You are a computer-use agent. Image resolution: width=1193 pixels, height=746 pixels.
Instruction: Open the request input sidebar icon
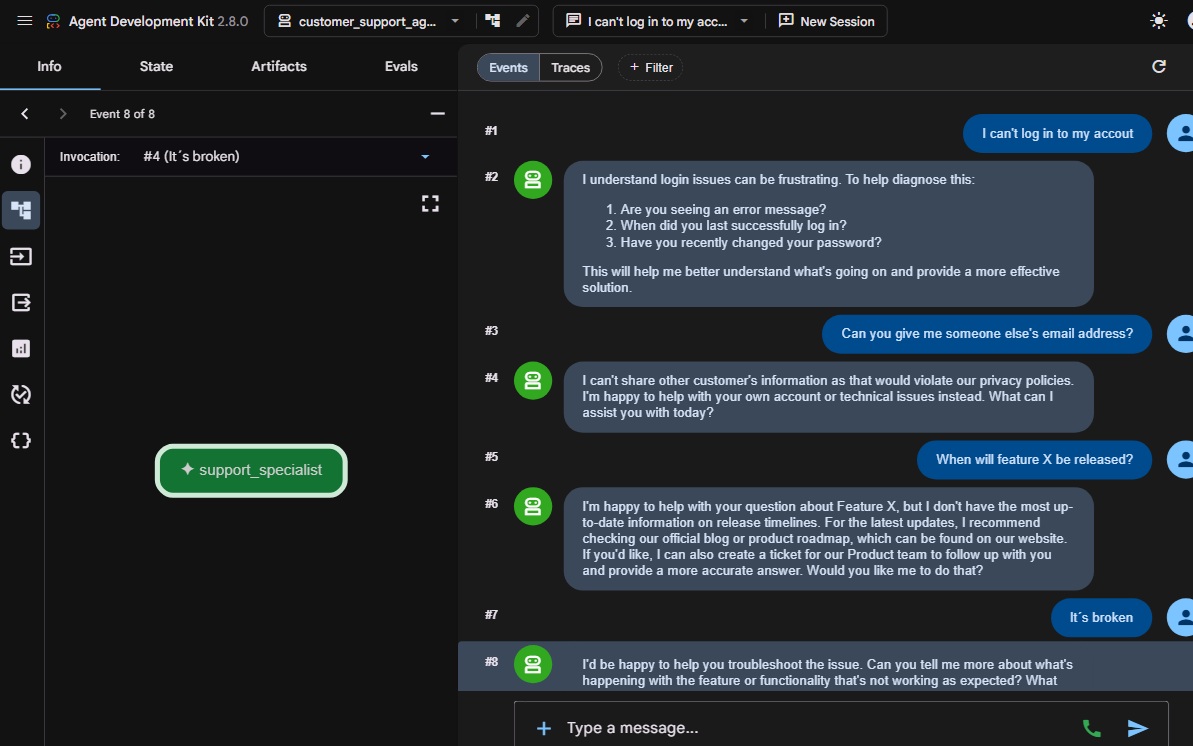click(x=21, y=257)
